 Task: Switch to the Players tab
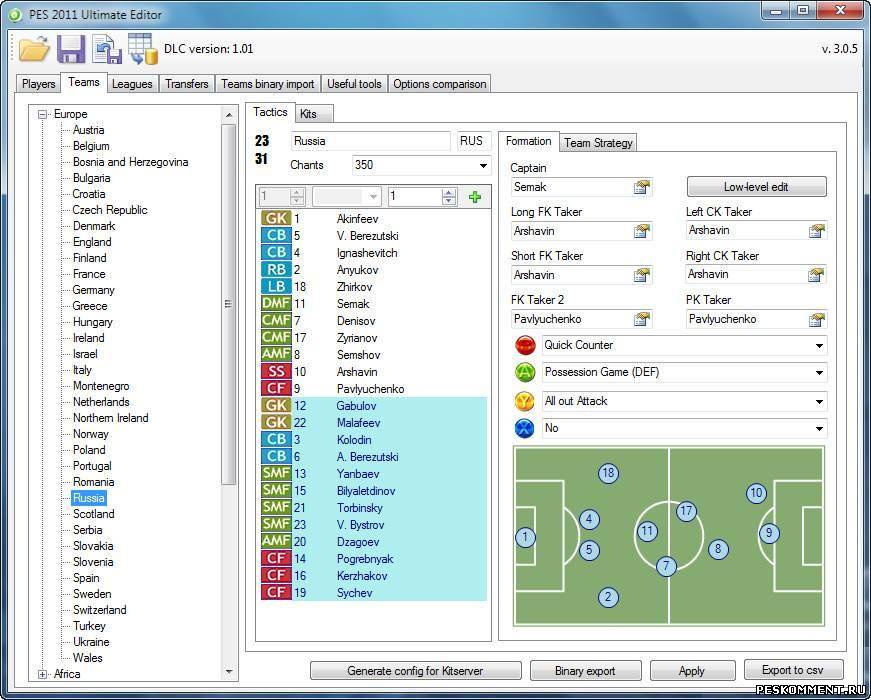point(38,84)
